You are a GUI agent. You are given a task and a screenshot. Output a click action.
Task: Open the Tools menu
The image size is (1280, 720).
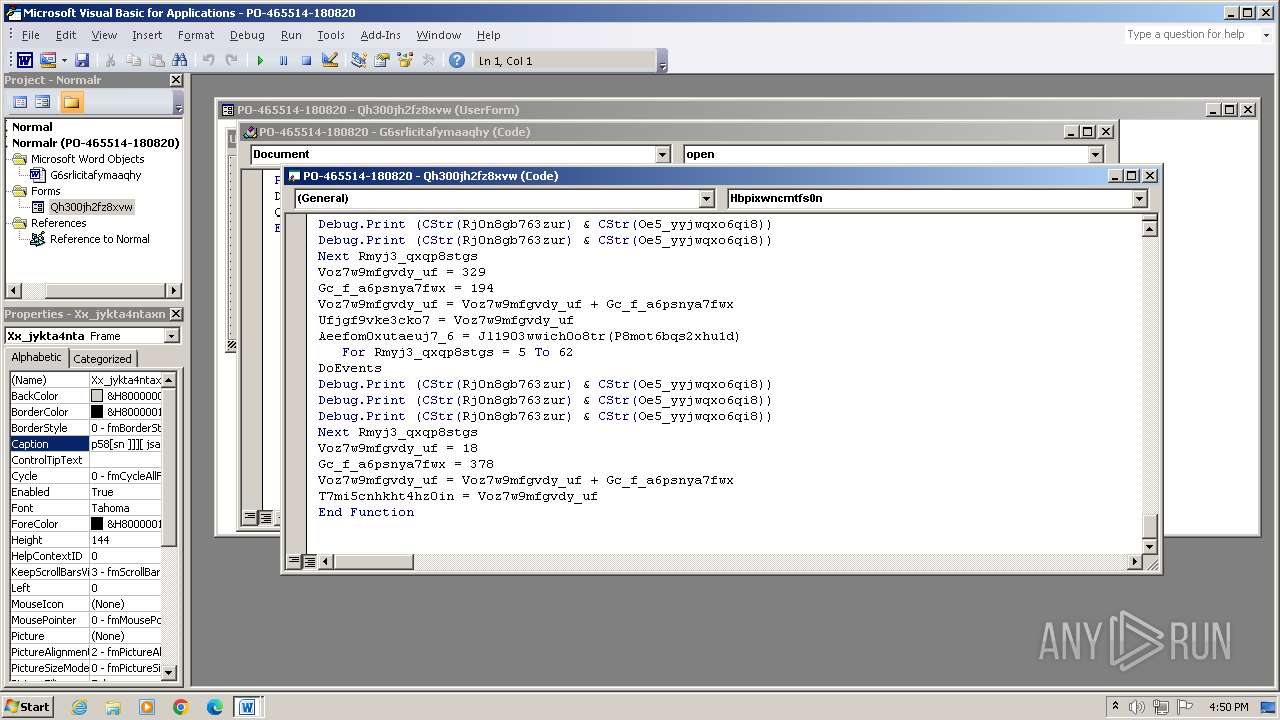click(x=331, y=35)
